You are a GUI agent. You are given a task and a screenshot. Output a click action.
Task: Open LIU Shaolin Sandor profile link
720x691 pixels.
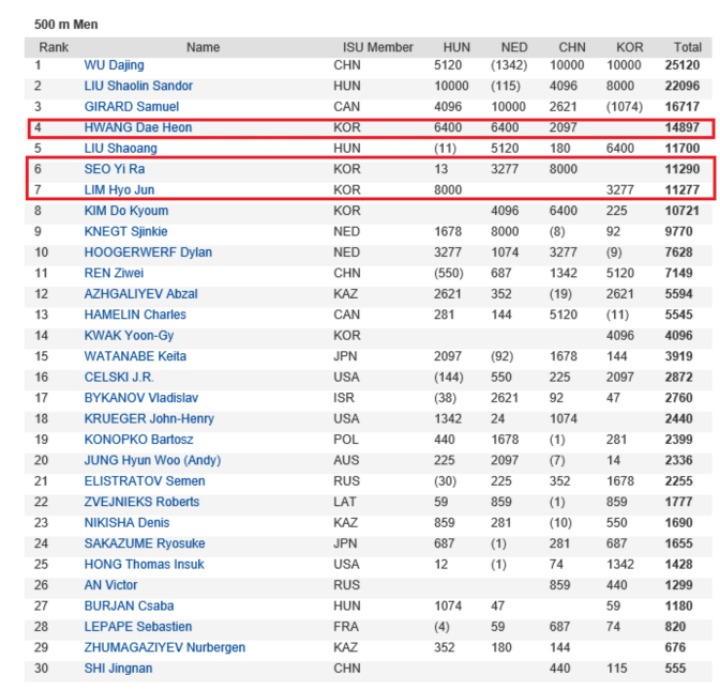(138, 86)
